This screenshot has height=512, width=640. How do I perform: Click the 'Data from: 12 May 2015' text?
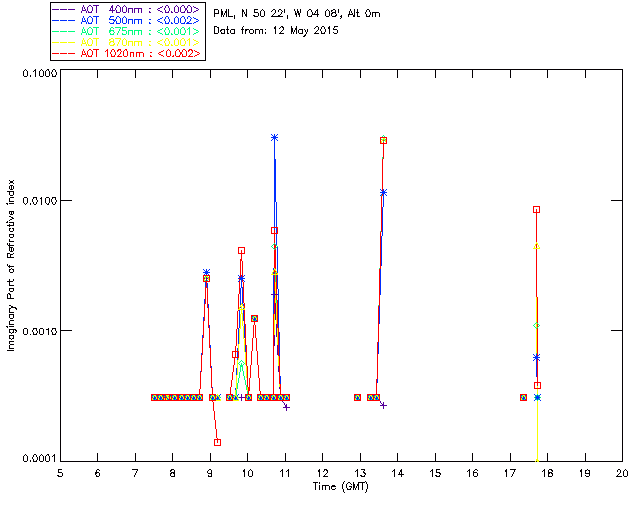[276, 31]
